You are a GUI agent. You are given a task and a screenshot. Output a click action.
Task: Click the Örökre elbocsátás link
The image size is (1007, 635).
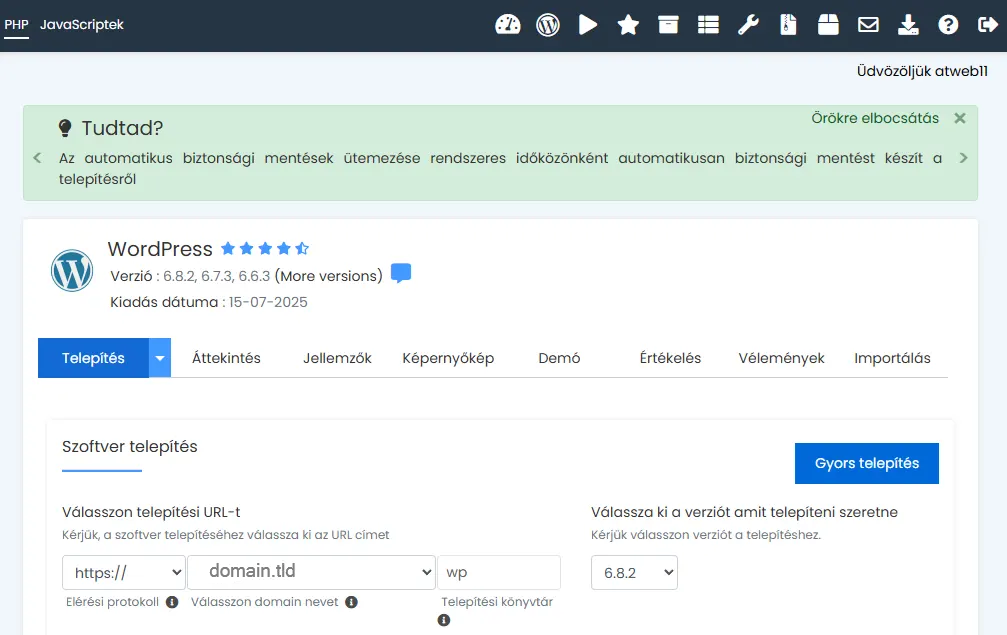875,118
